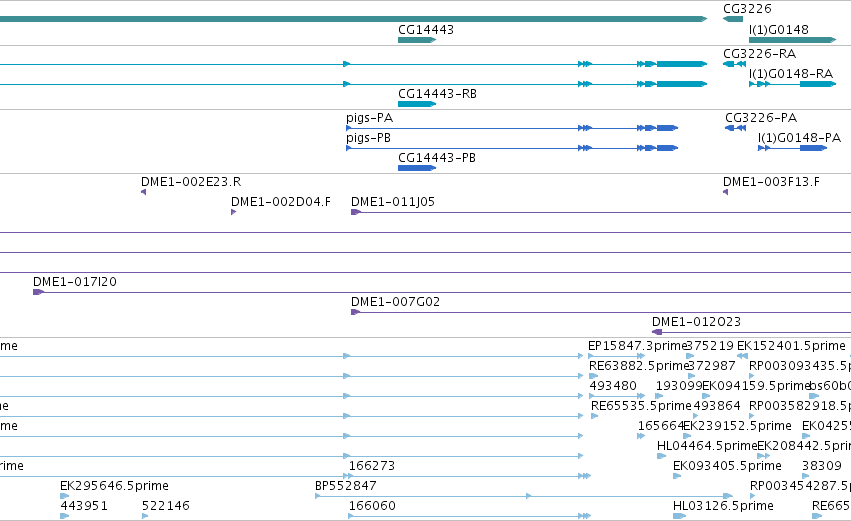Open the 38309 EST label

(x=822, y=466)
